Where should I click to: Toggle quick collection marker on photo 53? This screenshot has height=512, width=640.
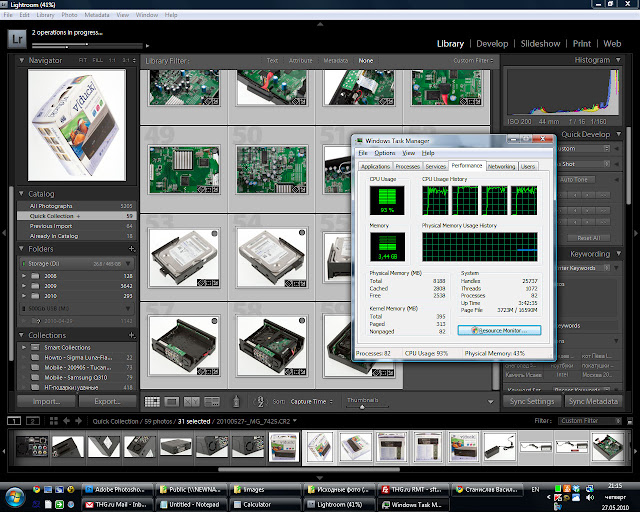(x=214, y=233)
